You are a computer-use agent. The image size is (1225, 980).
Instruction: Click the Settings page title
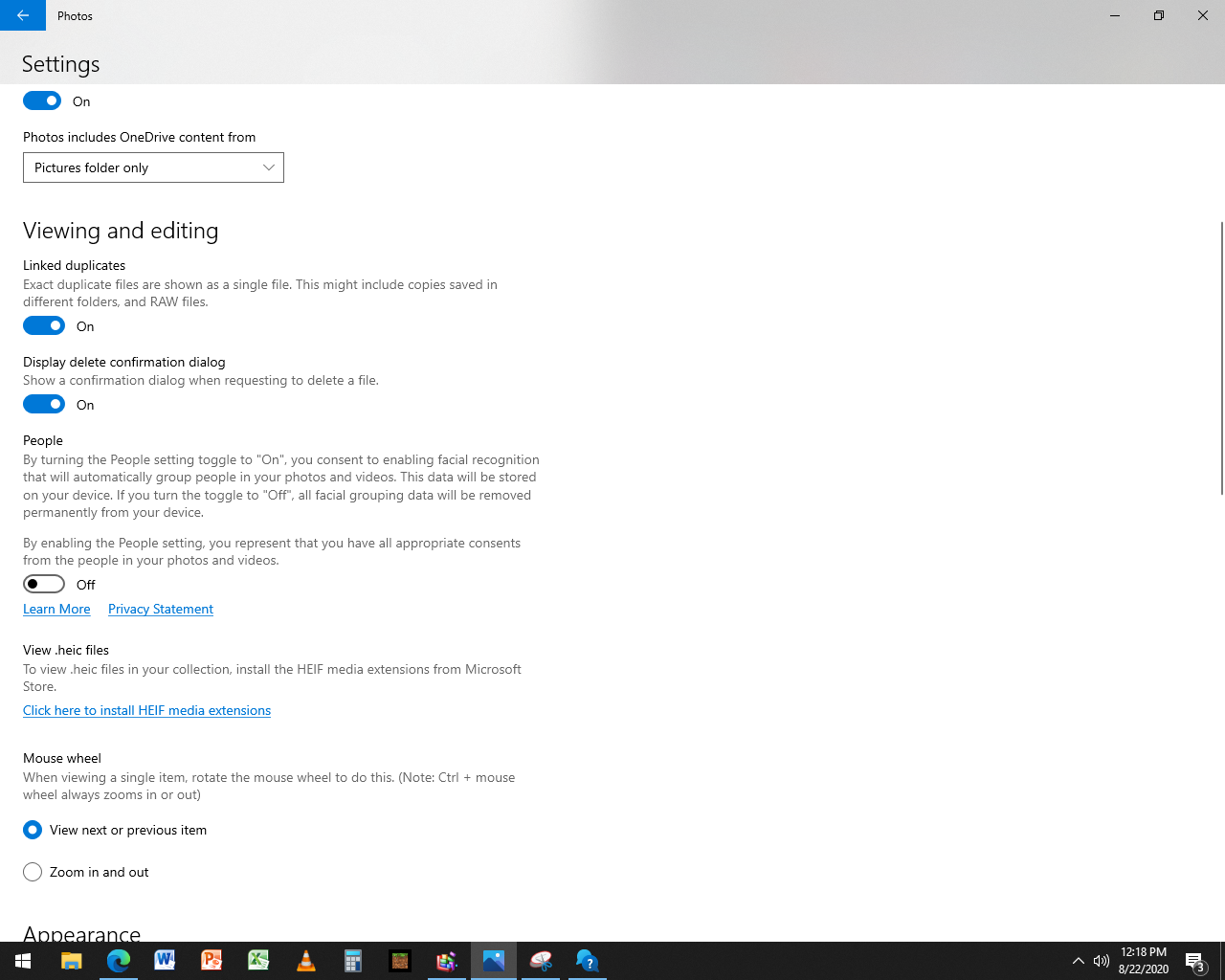(x=60, y=64)
